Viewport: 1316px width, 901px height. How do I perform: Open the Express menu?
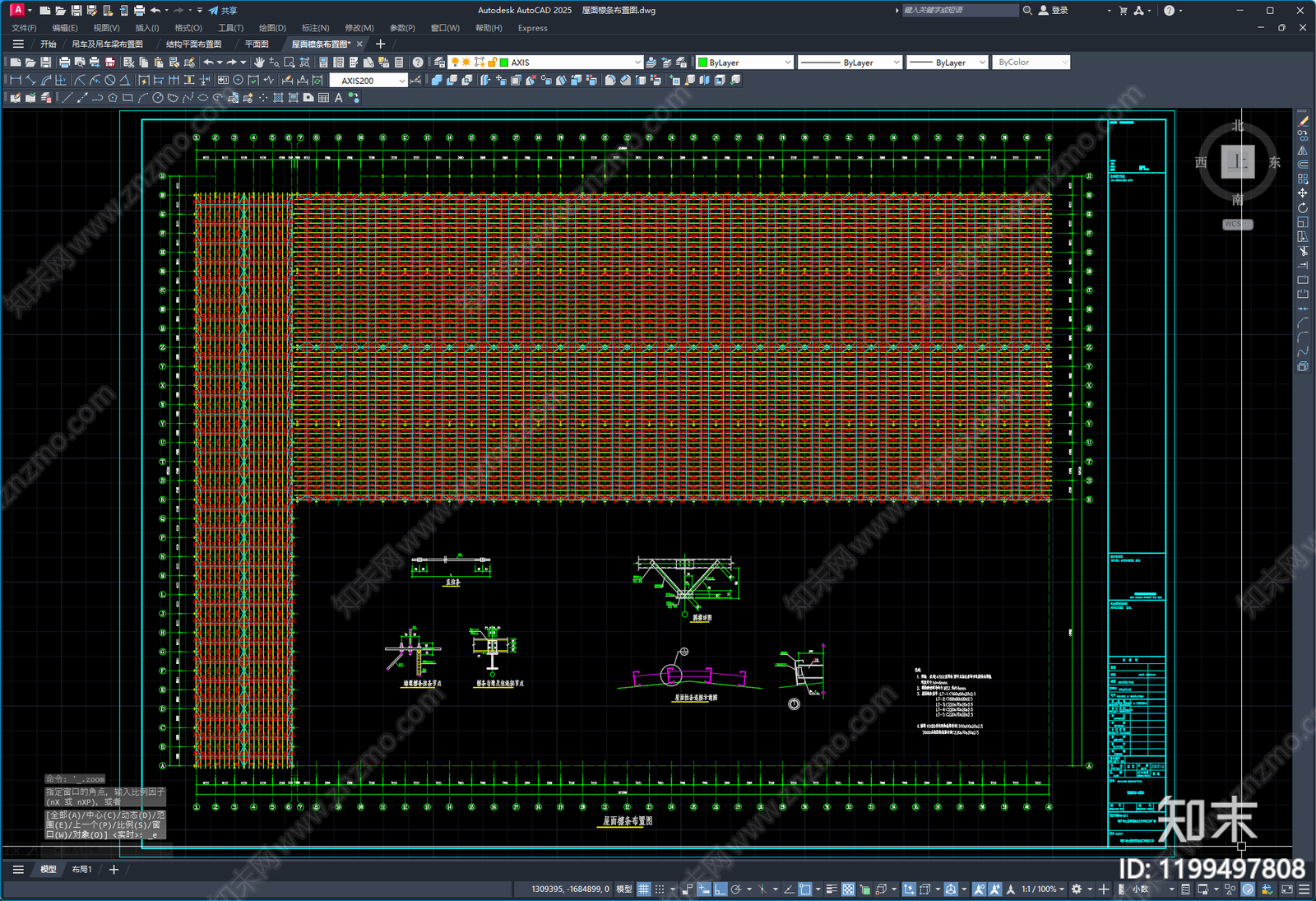click(x=532, y=28)
